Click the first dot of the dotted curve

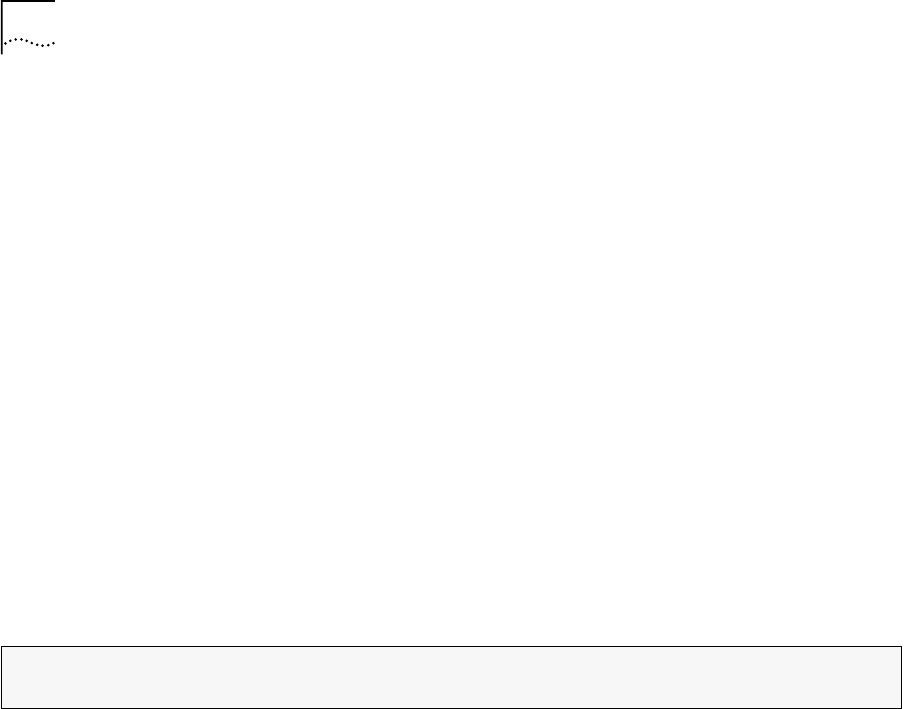click(5, 43)
